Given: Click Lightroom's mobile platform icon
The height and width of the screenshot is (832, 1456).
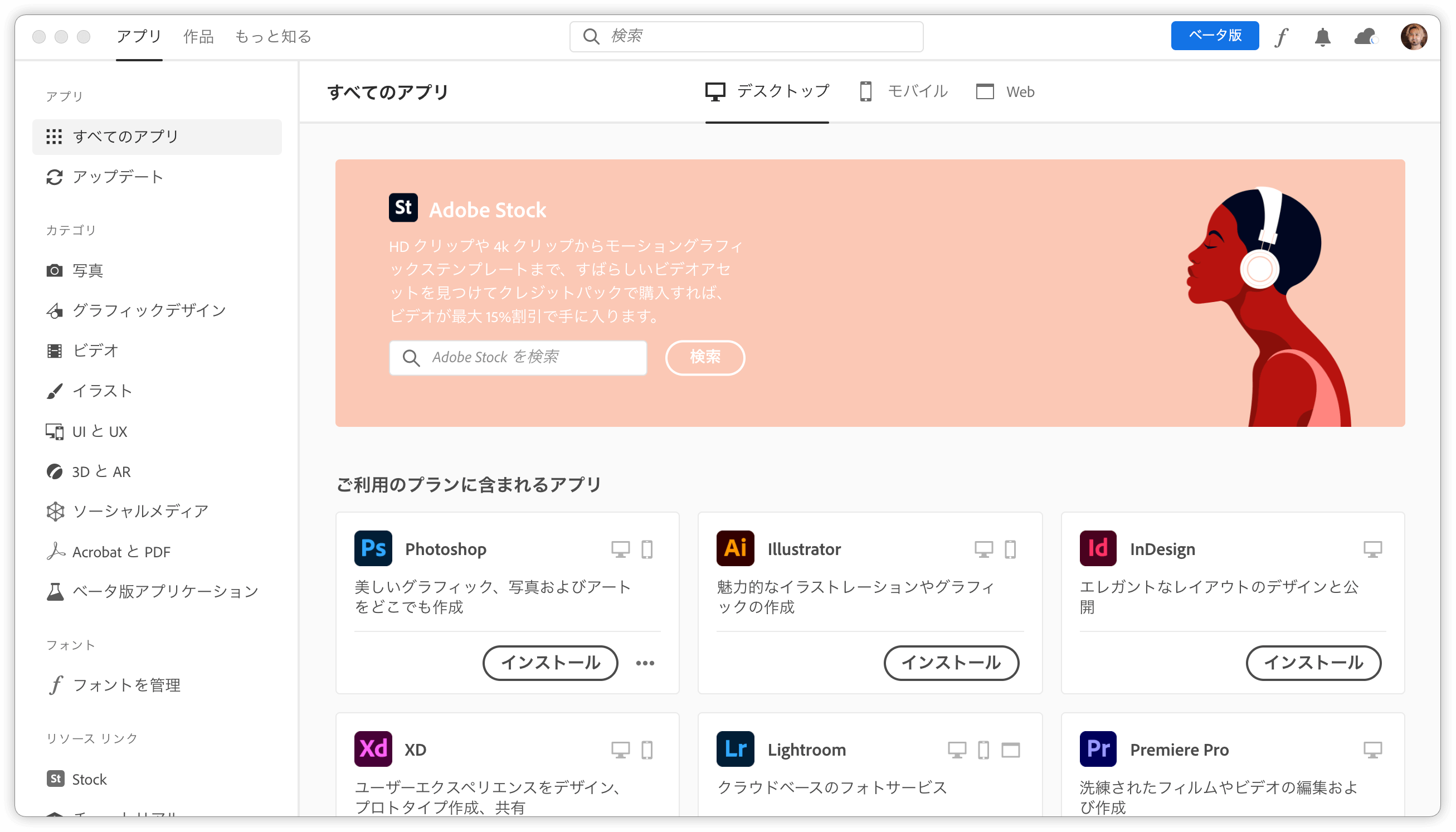Looking at the screenshot, I should (983, 750).
